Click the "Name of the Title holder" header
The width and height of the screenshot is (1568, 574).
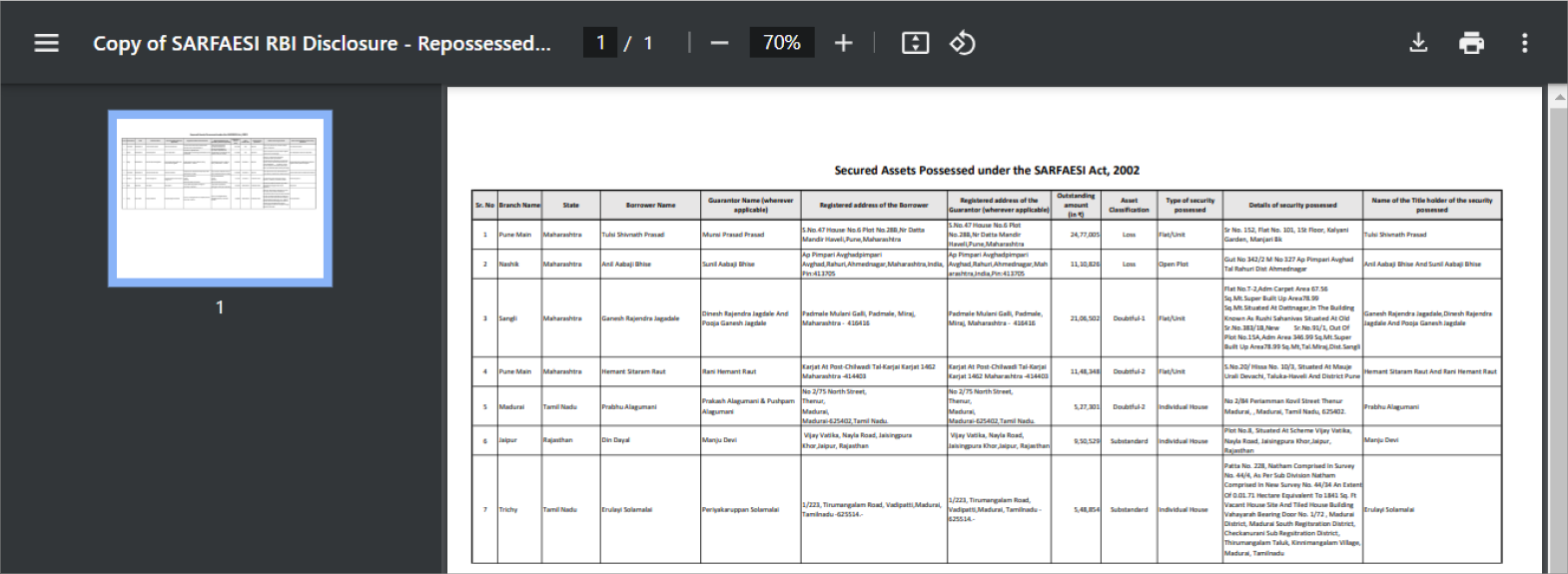1431,205
